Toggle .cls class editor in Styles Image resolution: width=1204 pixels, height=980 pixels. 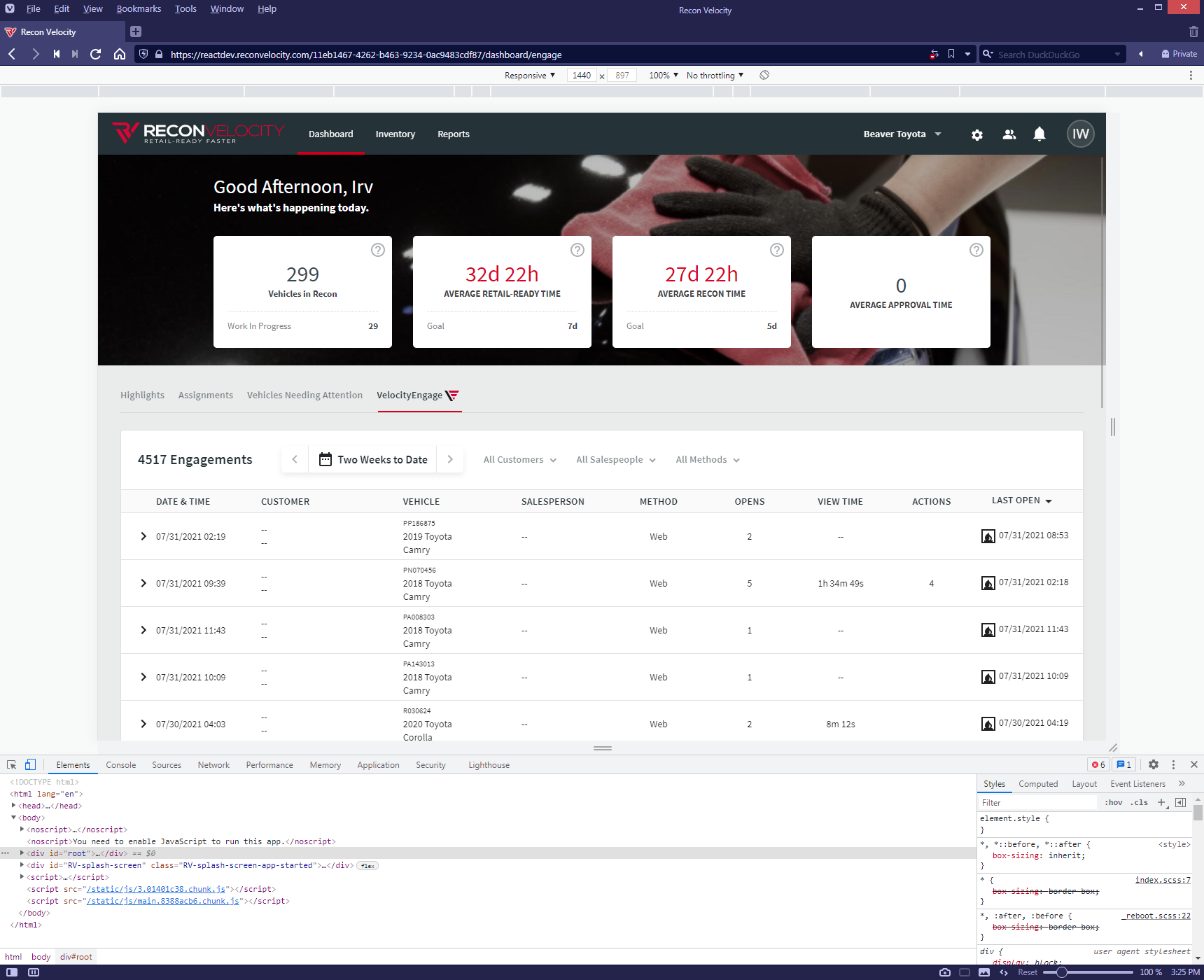click(1140, 802)
